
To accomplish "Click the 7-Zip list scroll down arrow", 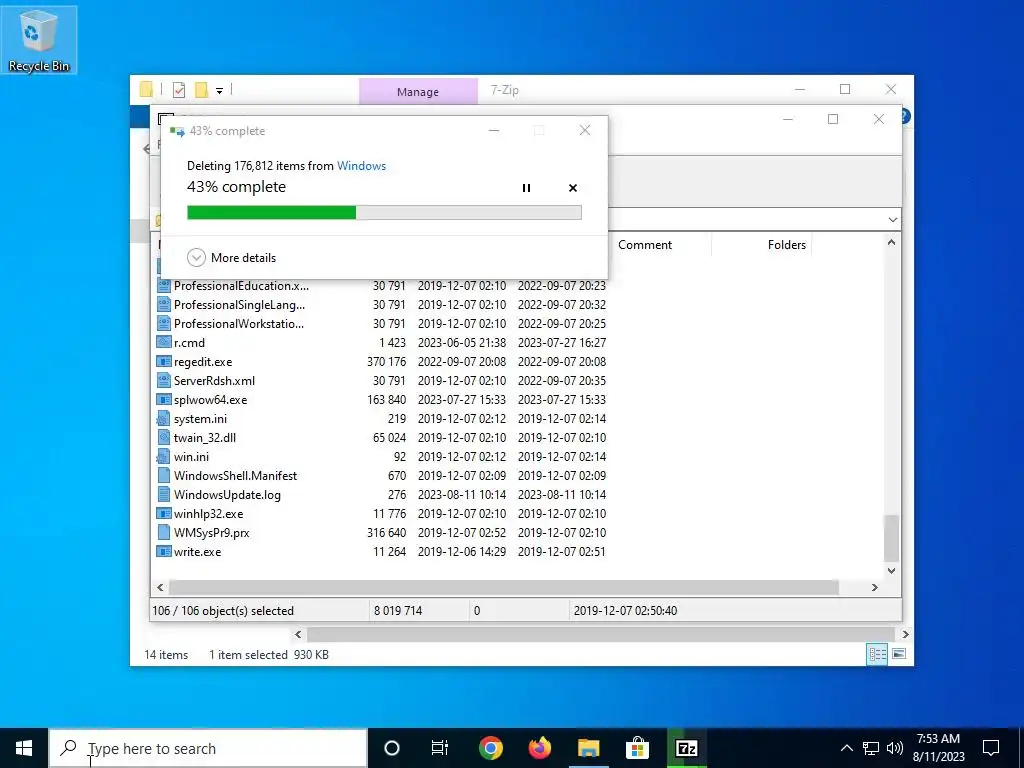I will click(x=891, y=570).
